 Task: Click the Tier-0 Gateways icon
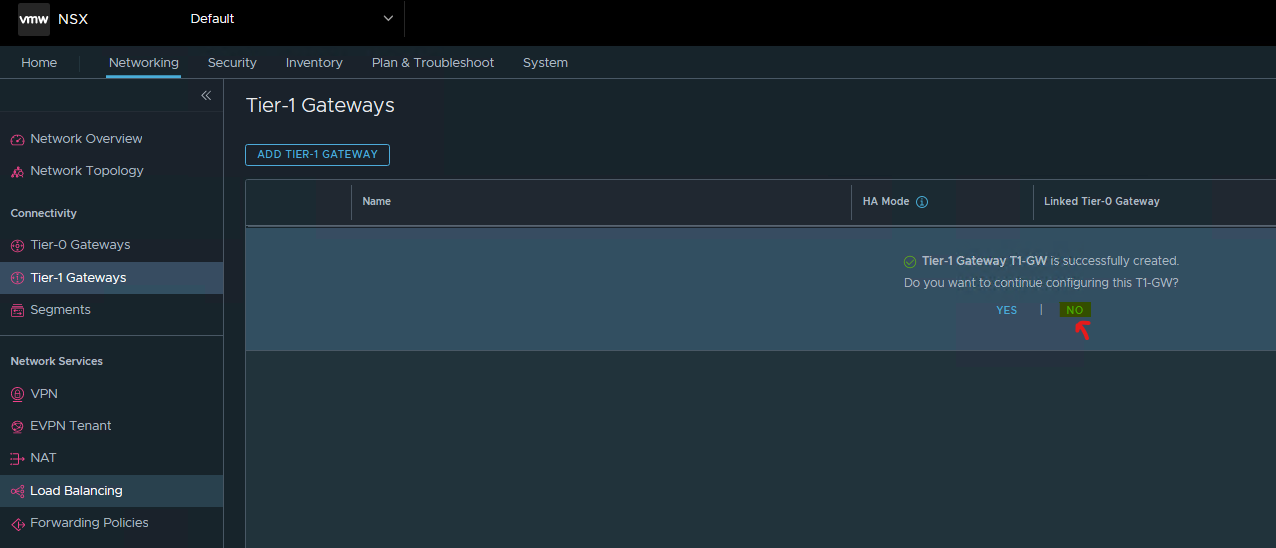(x=17, y=246)
